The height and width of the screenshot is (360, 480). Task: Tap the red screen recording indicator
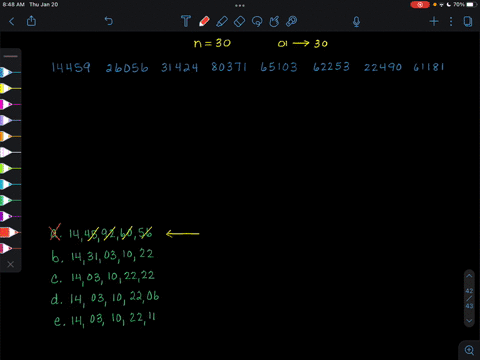tap(420, 4)
